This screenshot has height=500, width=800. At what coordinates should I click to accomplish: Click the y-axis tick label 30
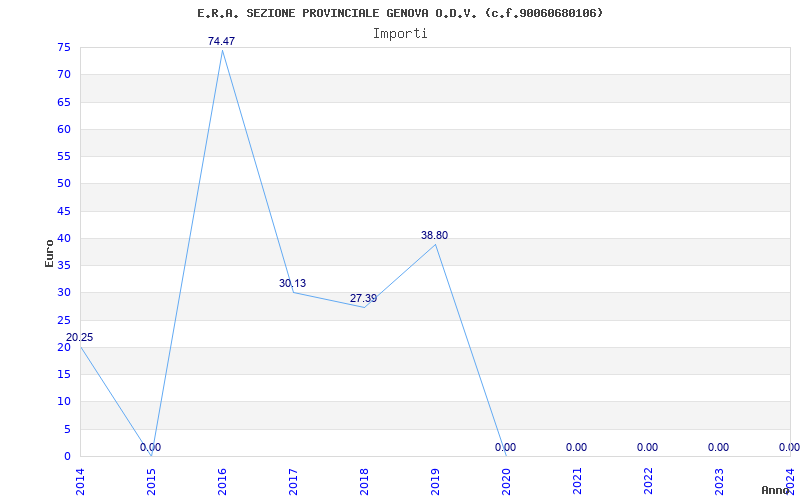64,292
